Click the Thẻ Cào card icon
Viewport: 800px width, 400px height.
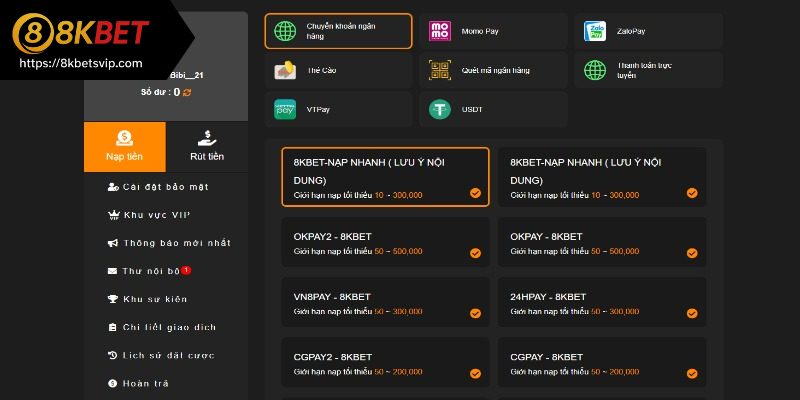[x=285, y=70]
